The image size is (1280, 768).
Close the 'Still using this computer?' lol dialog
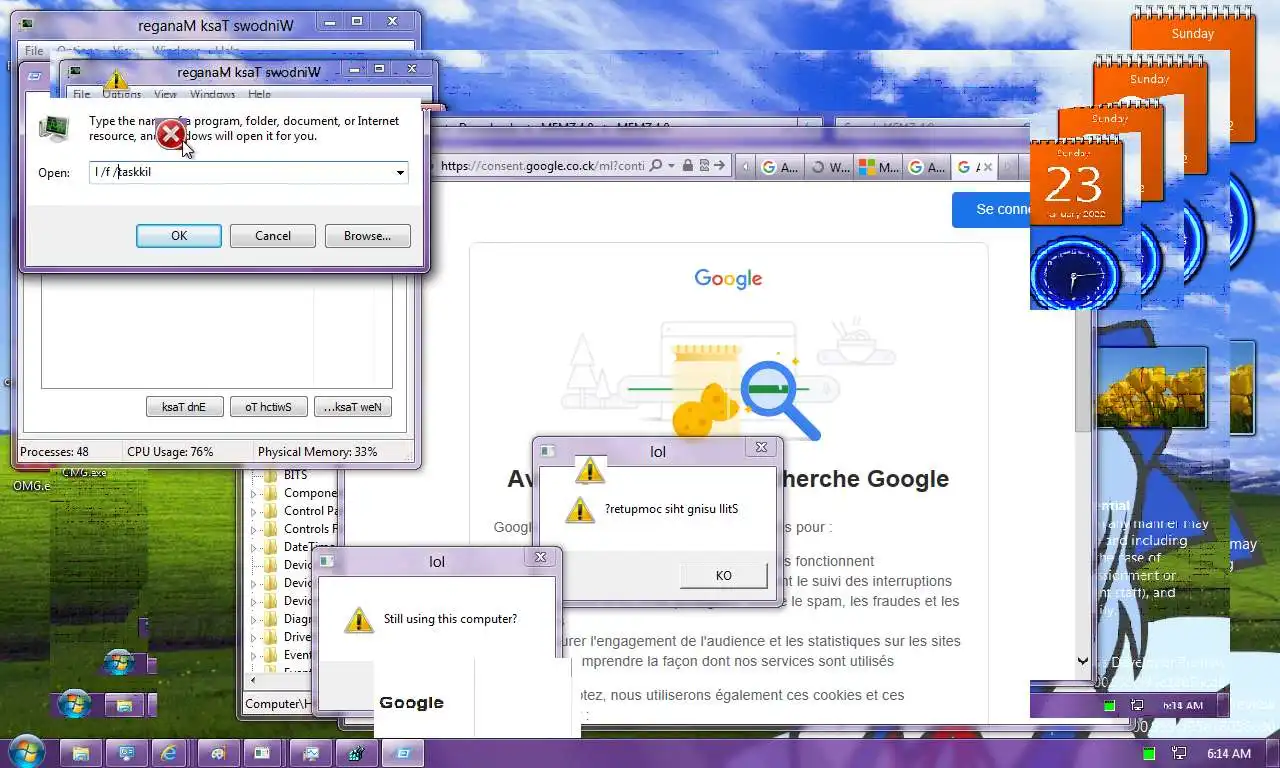click(x=540, y=558)
